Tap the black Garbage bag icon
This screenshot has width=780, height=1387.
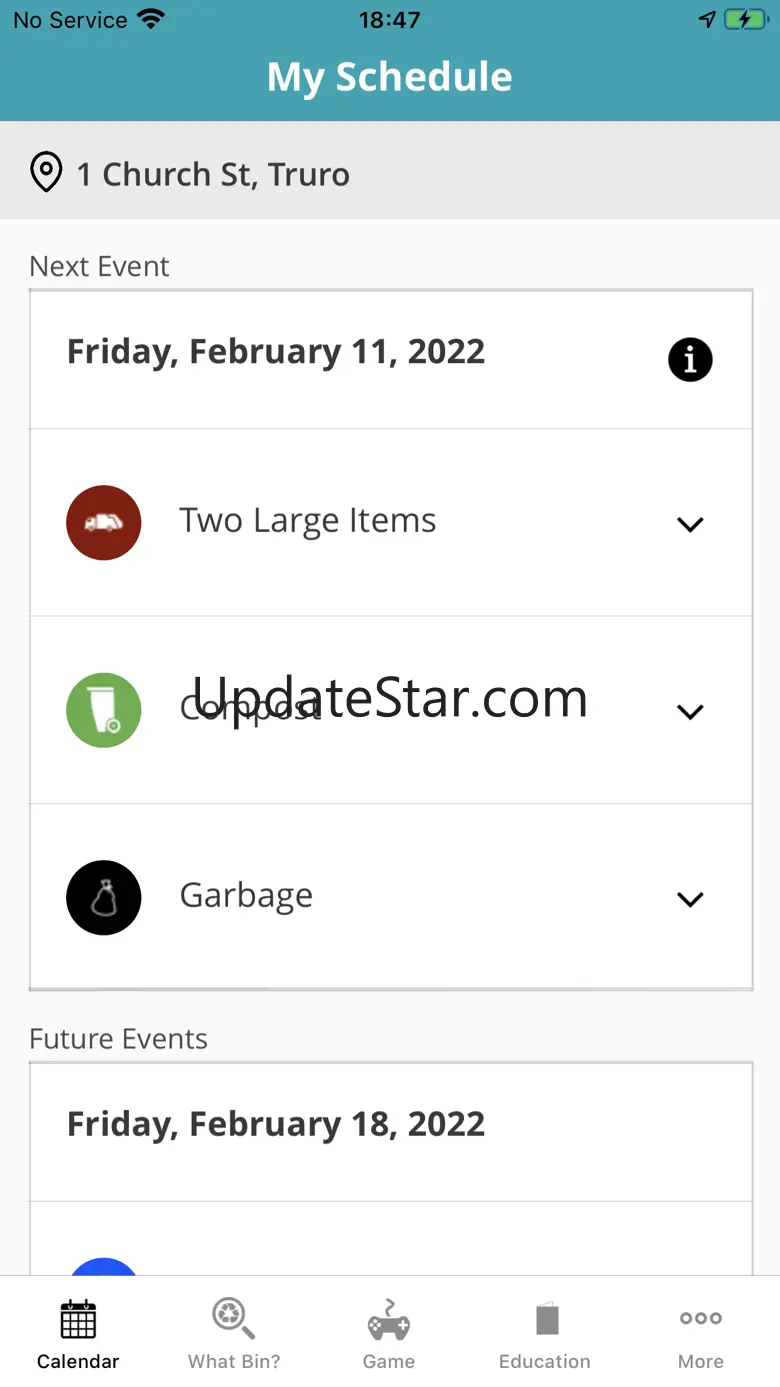tap(104, 898)
